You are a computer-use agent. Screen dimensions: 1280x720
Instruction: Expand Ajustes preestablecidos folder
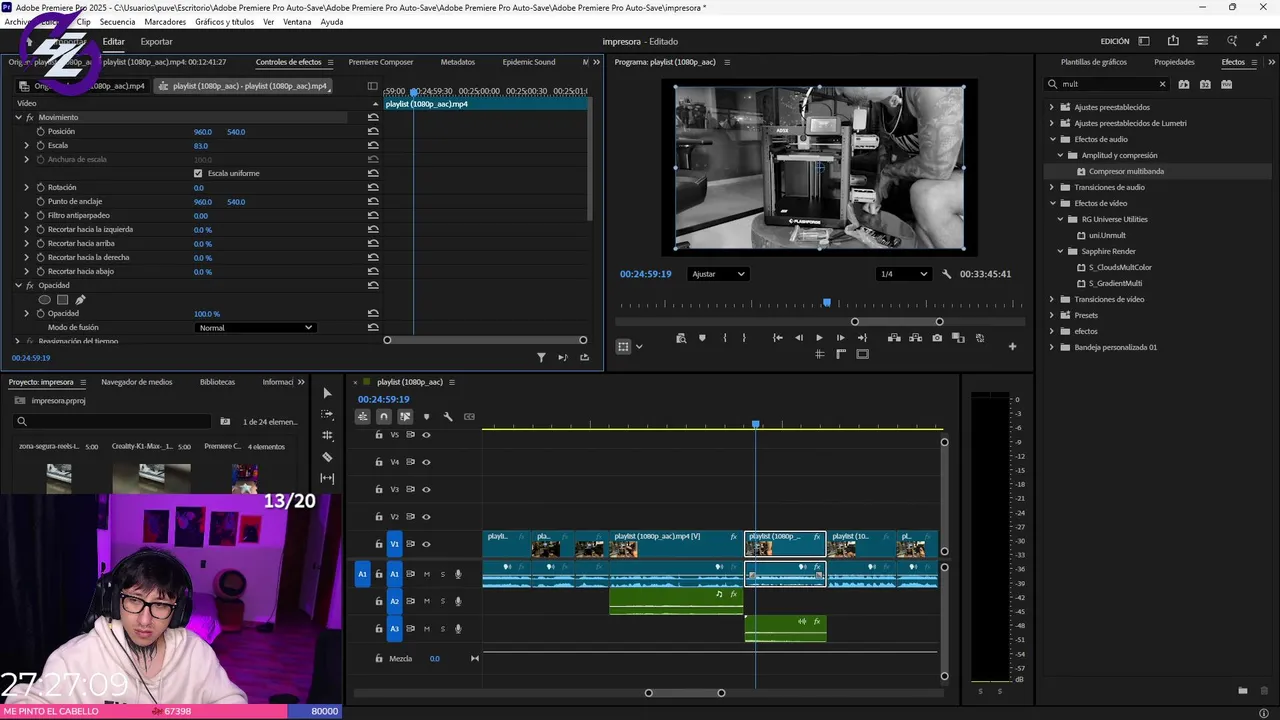(x=1052, y=108)
